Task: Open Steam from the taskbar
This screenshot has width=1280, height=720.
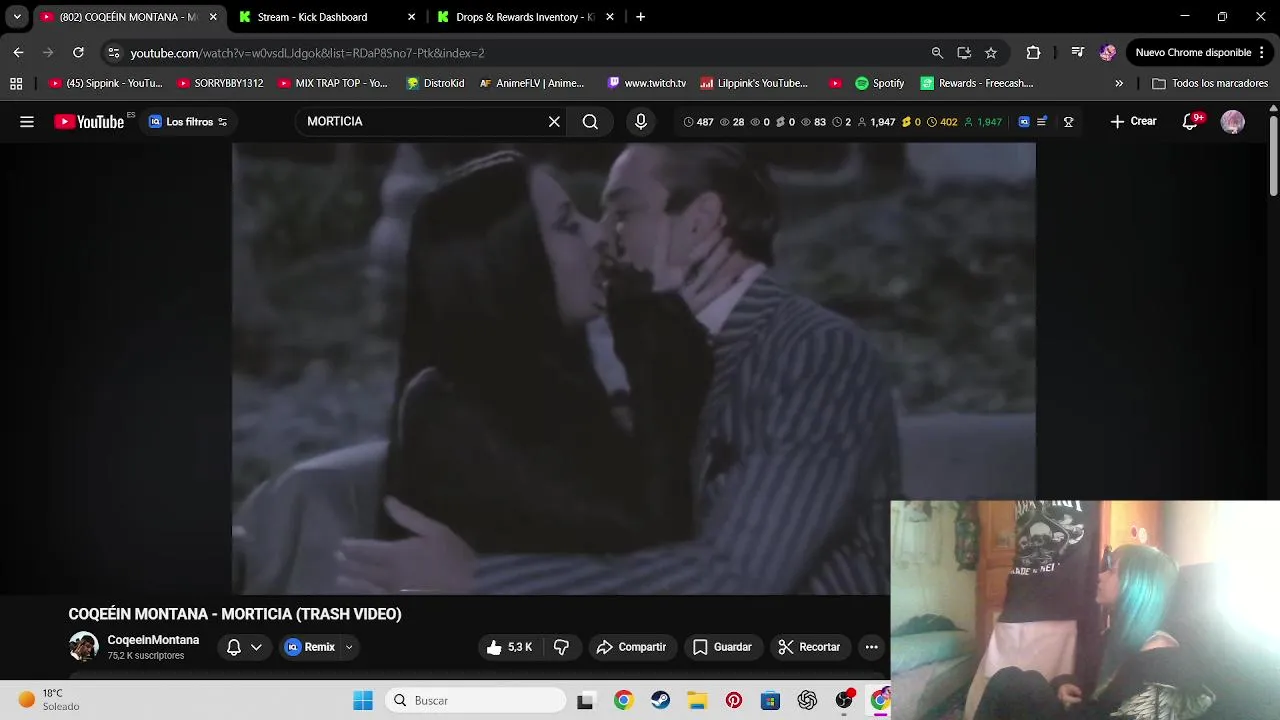Action: coord(660,701)
